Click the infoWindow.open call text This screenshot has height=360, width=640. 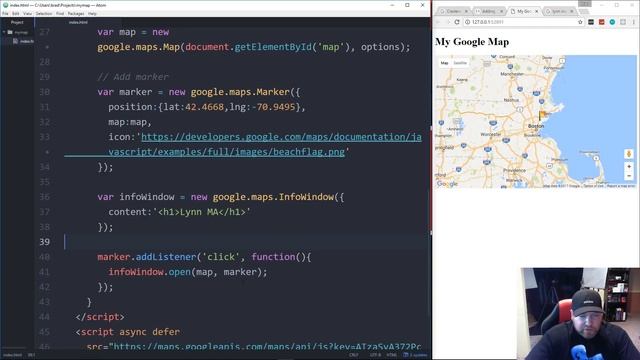[x=187, y=272]
